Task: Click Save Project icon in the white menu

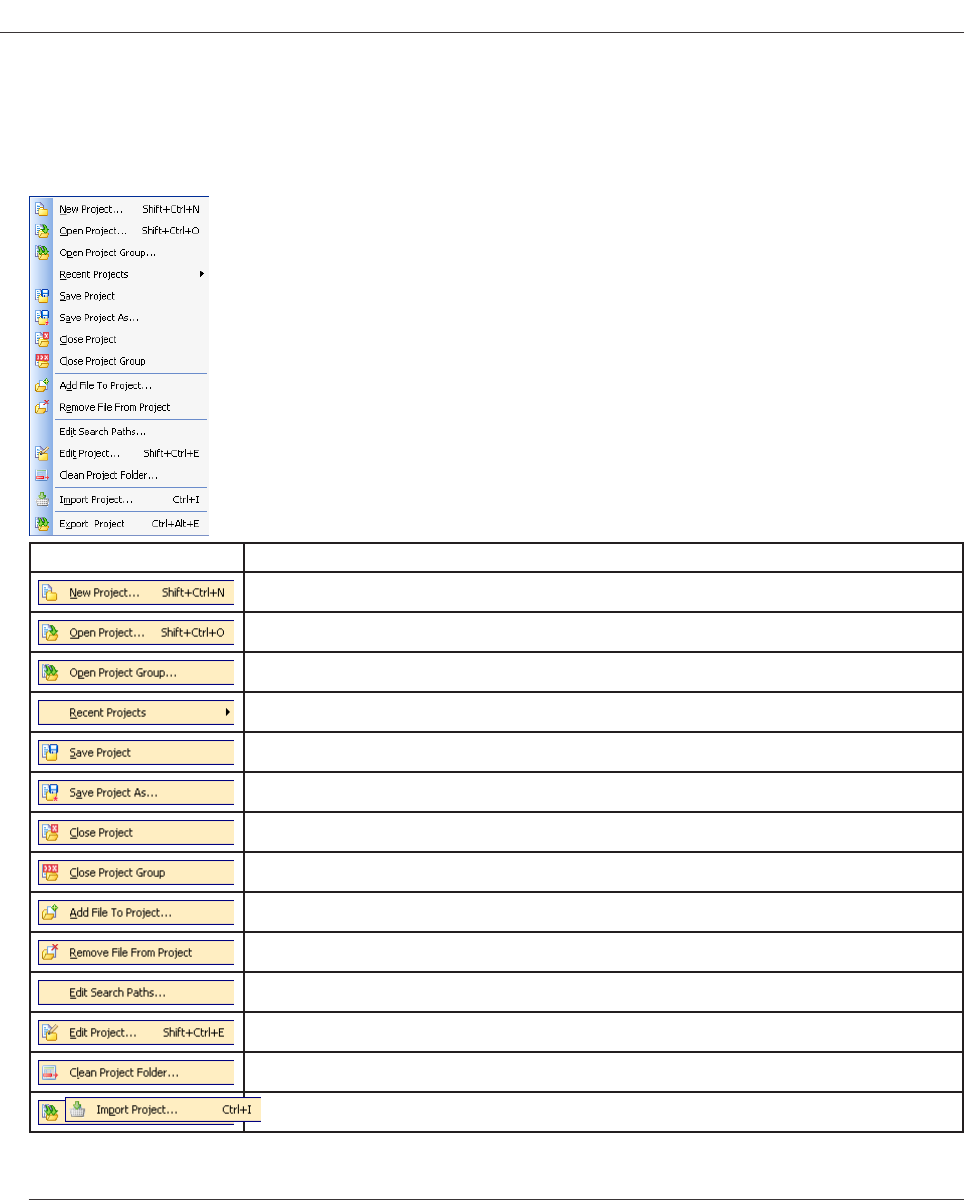Action: [41, 296]
